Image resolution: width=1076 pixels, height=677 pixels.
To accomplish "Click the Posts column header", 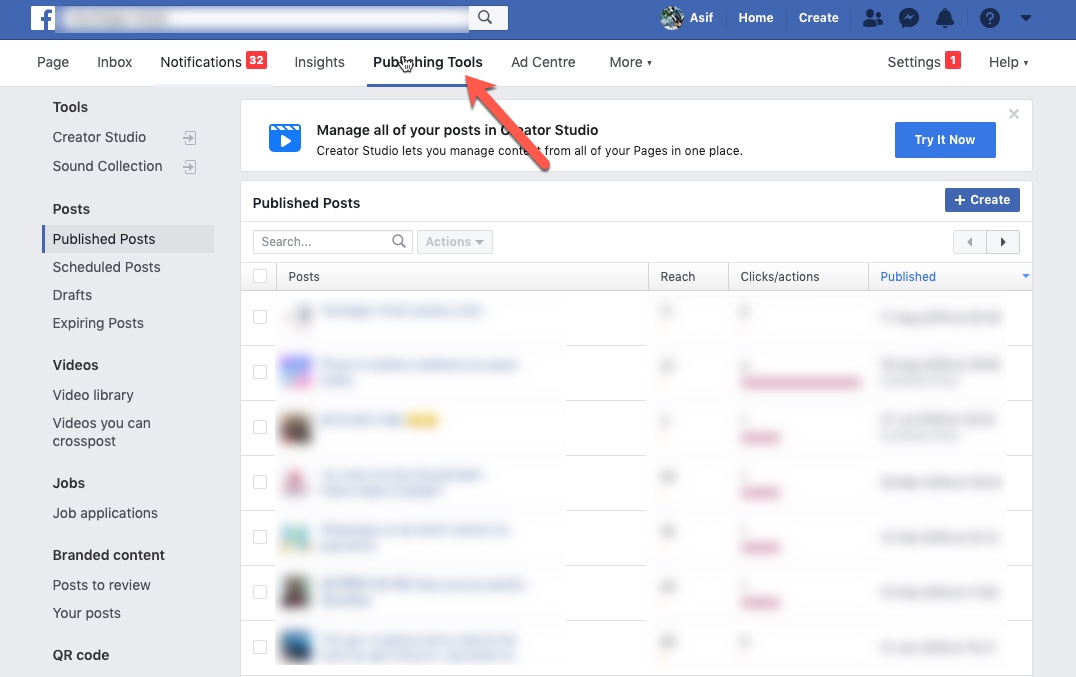I will pos(463,276).
